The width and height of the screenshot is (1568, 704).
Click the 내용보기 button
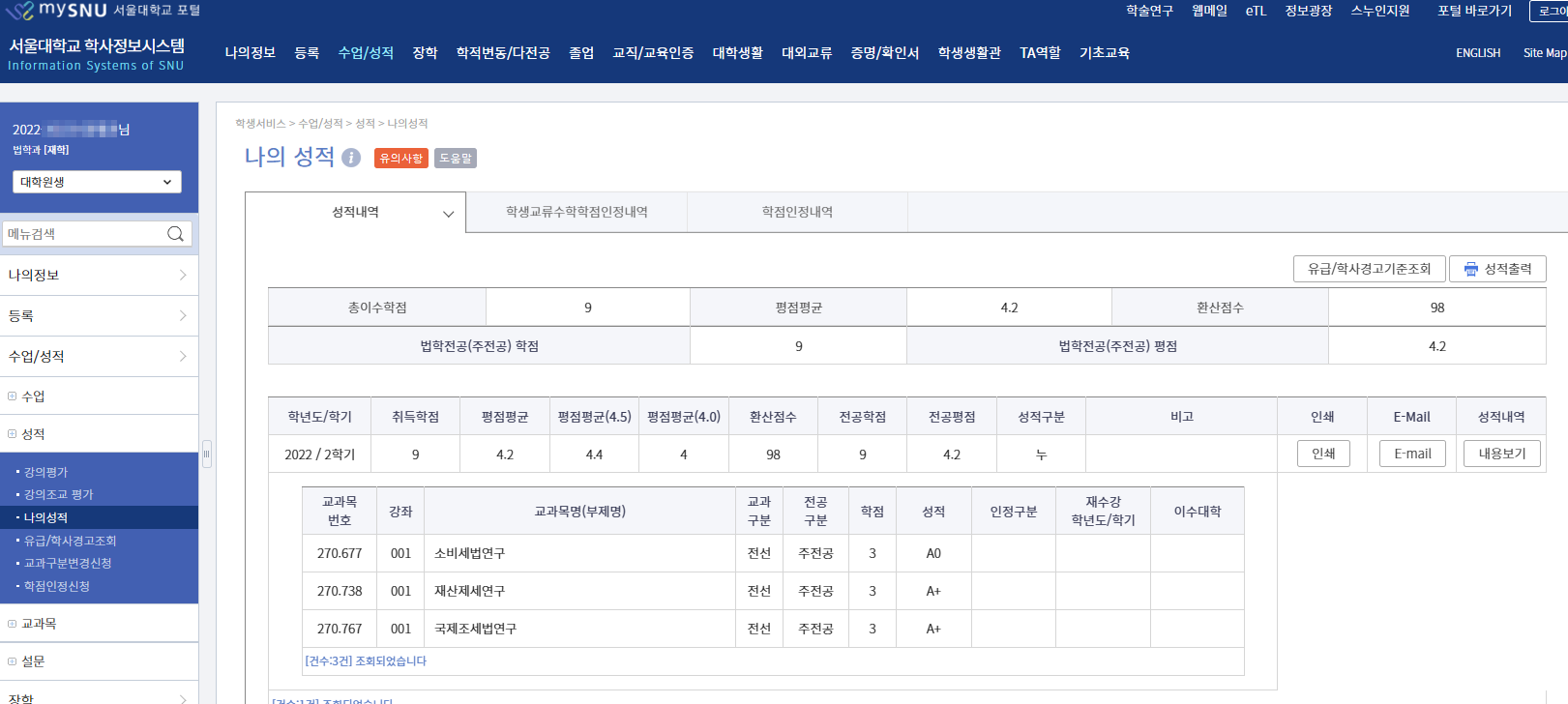[x=1502, y=454]
